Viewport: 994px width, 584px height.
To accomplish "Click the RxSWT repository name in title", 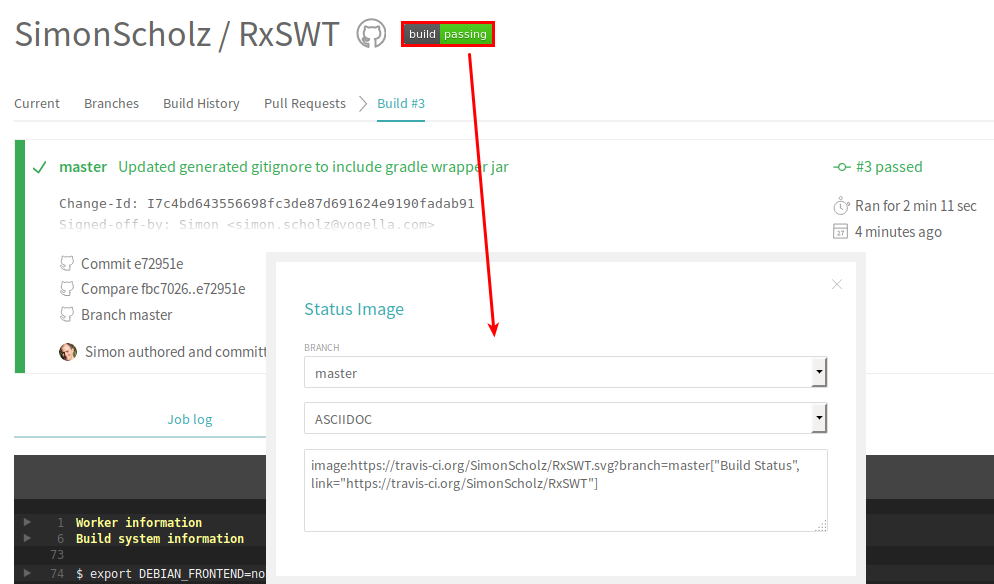I will [289, 34].
